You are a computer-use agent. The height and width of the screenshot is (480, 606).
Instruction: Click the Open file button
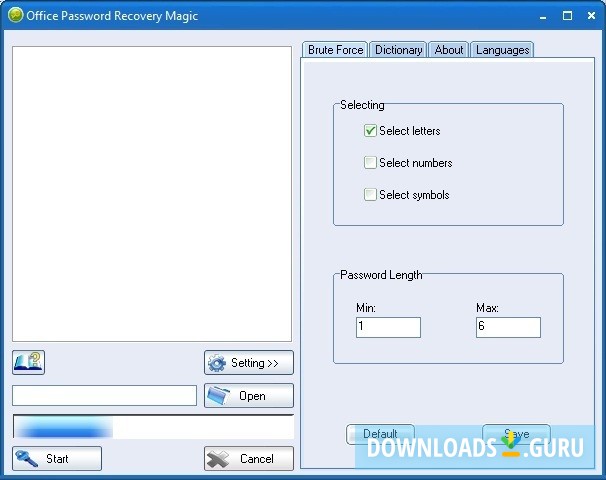[249, 395]
